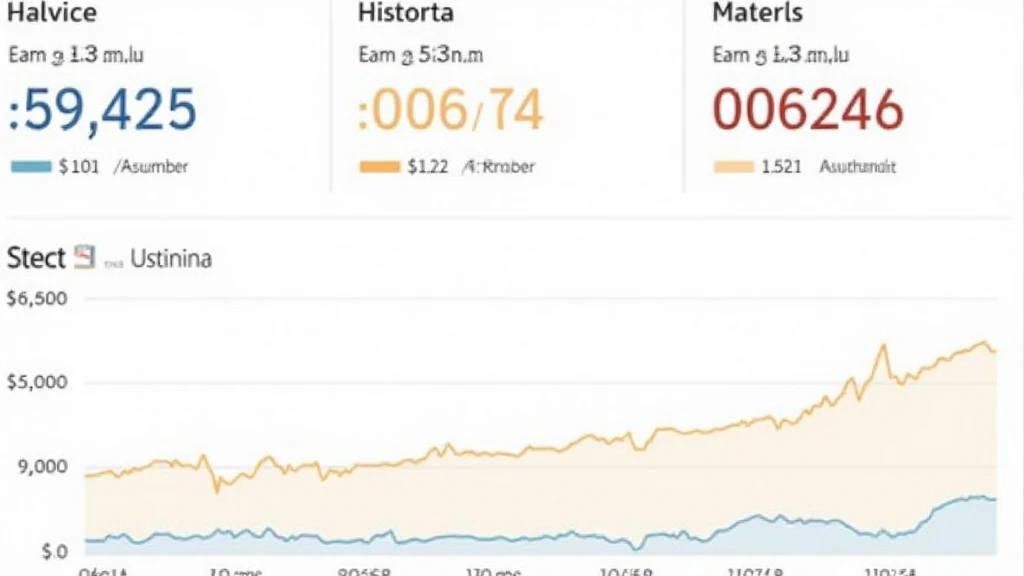Image resolution: width=1024 pixels, height=576 pixels.
Task: Select the Ustinina chart label
Action: (171, 259)
